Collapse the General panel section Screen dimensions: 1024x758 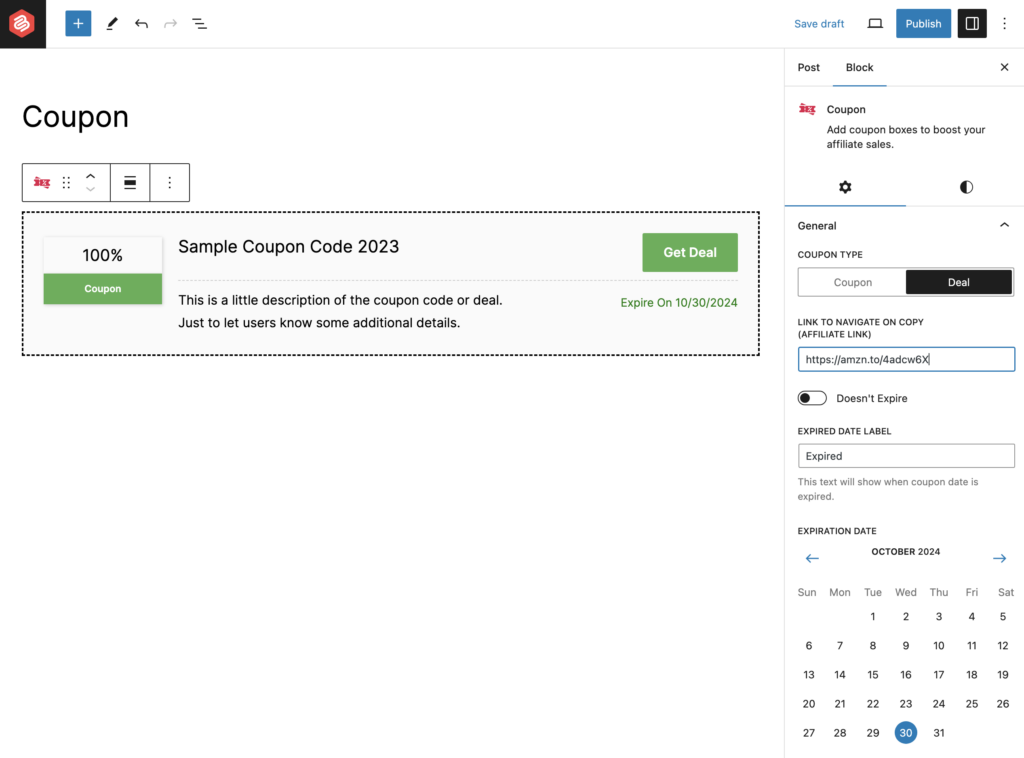point(1004,226)
